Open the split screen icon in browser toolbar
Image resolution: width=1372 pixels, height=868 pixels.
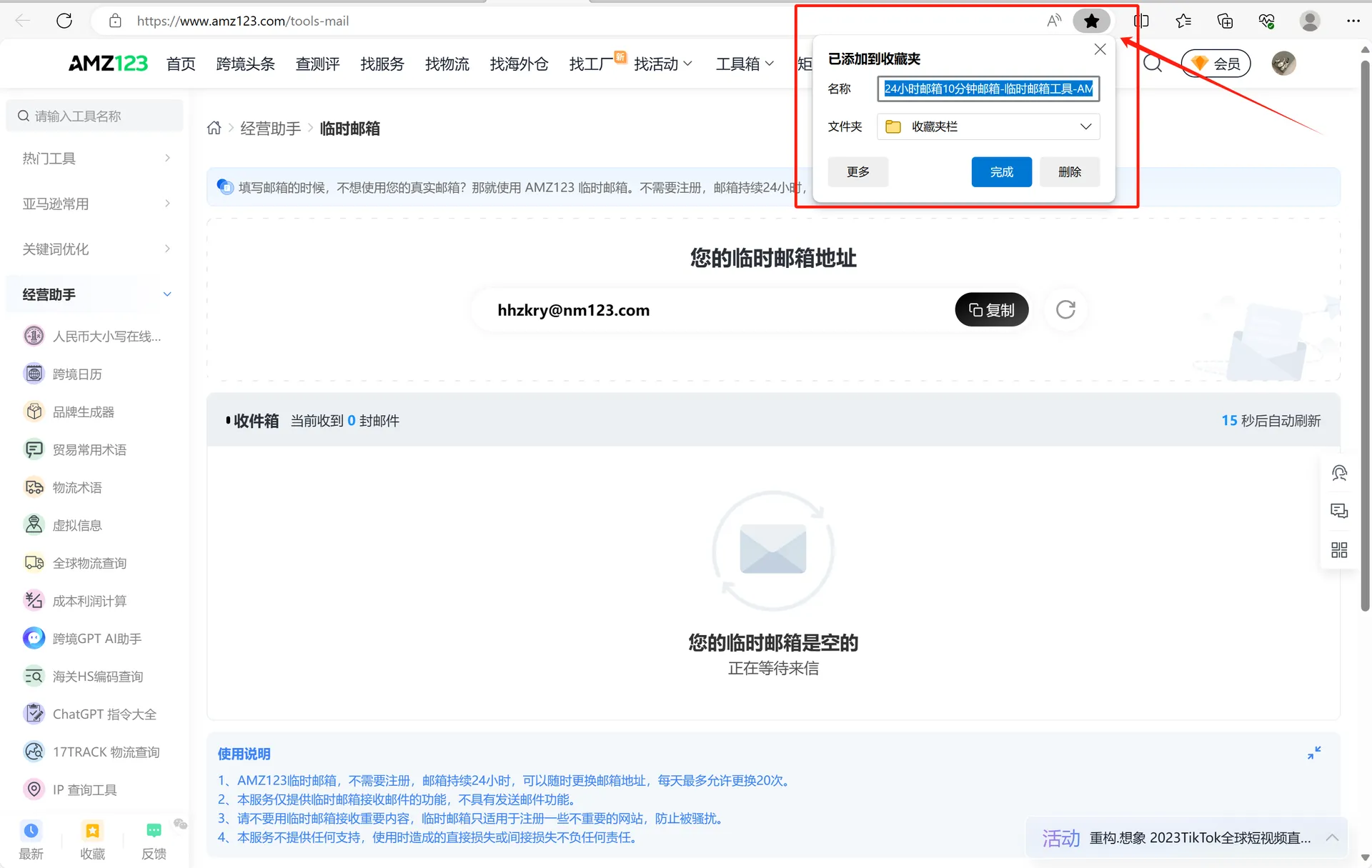[x=1141, y=21]
